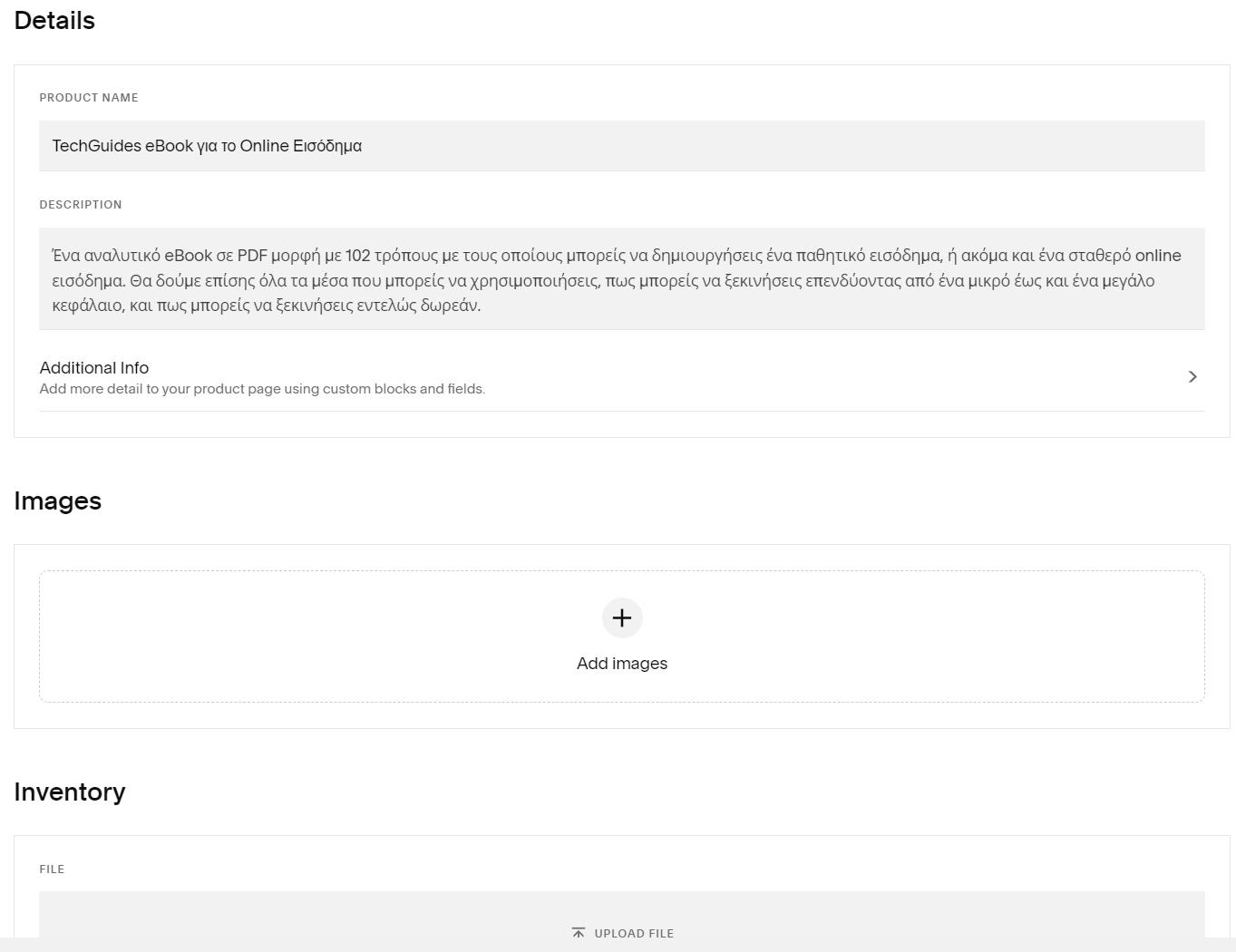
Task: Click the FILE upload region under Inventory
Action: coord(621,918)
